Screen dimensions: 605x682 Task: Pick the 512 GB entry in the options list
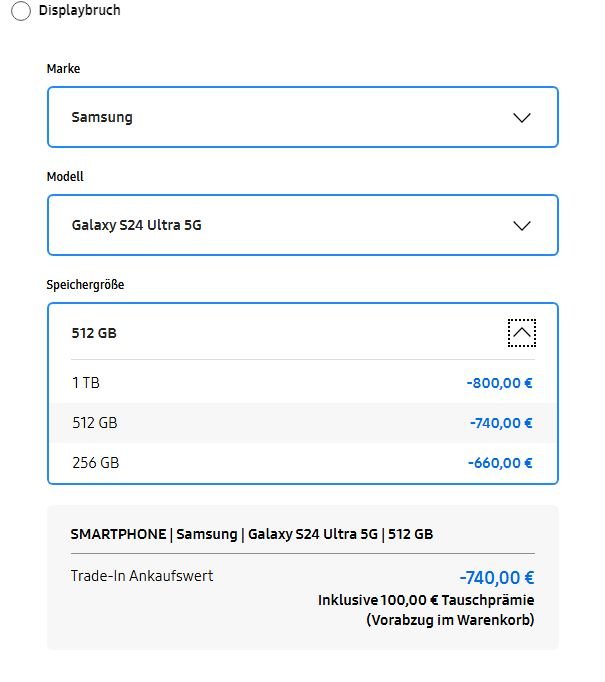pyautogui.click(x=95, y=423)
